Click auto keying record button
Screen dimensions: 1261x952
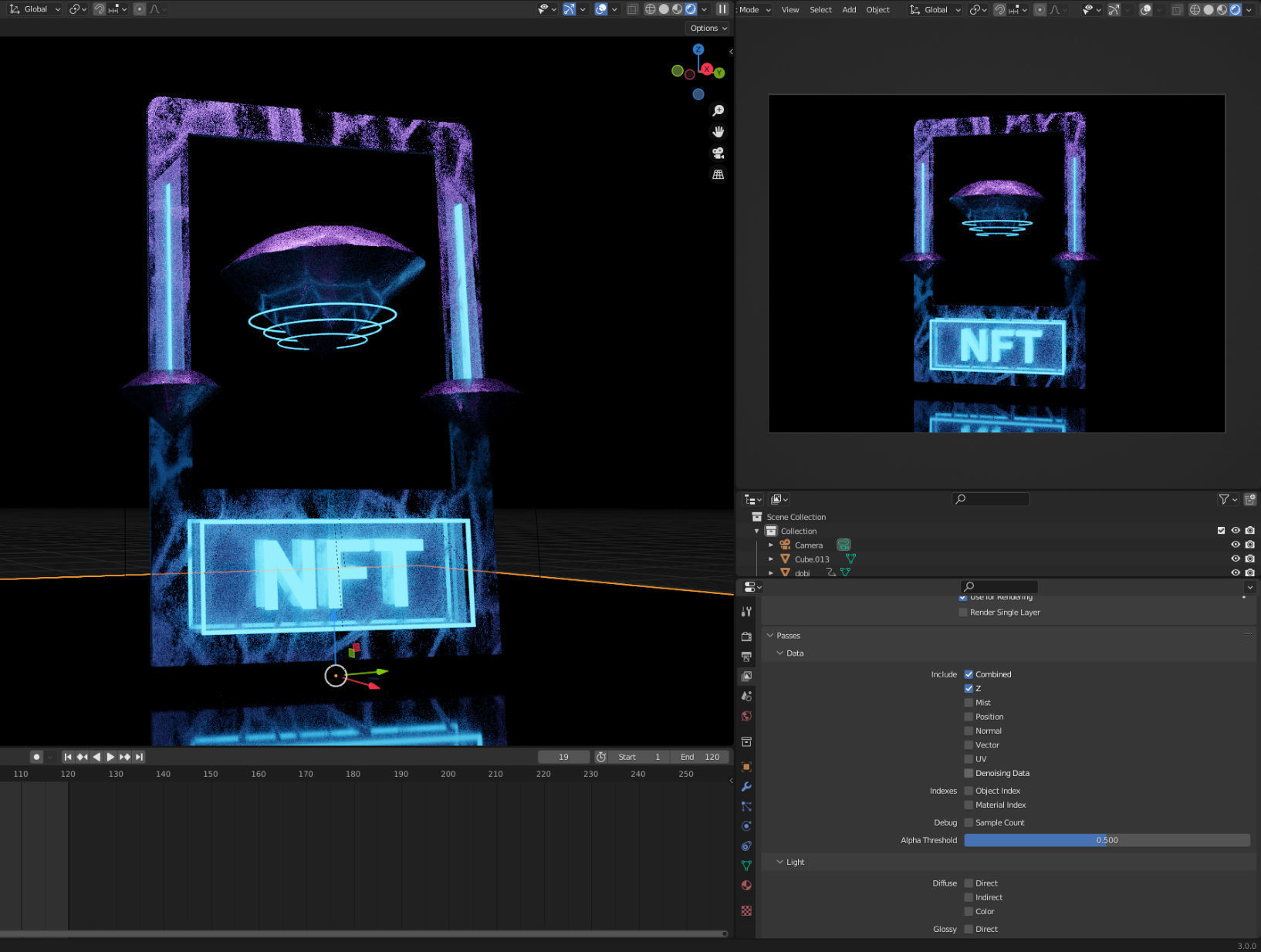(36, 757)
